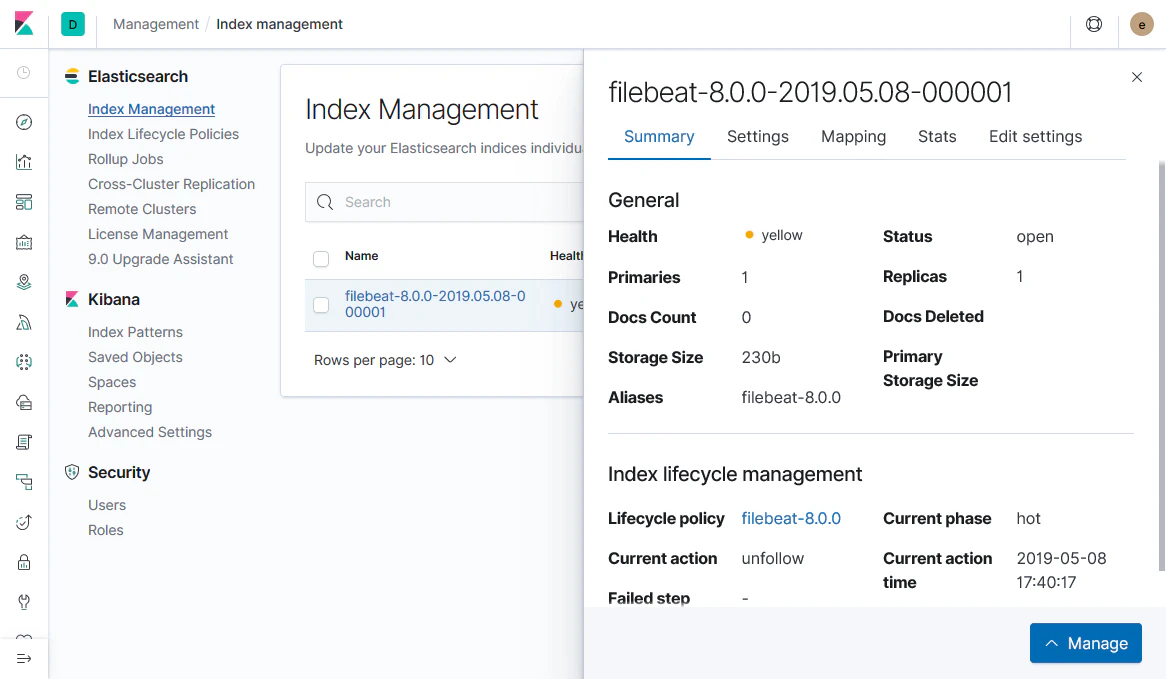Open Visualize via the bar chart icon
This screenshot has width=1166, height=679.
pyautogui.click(x=24, y=162)
